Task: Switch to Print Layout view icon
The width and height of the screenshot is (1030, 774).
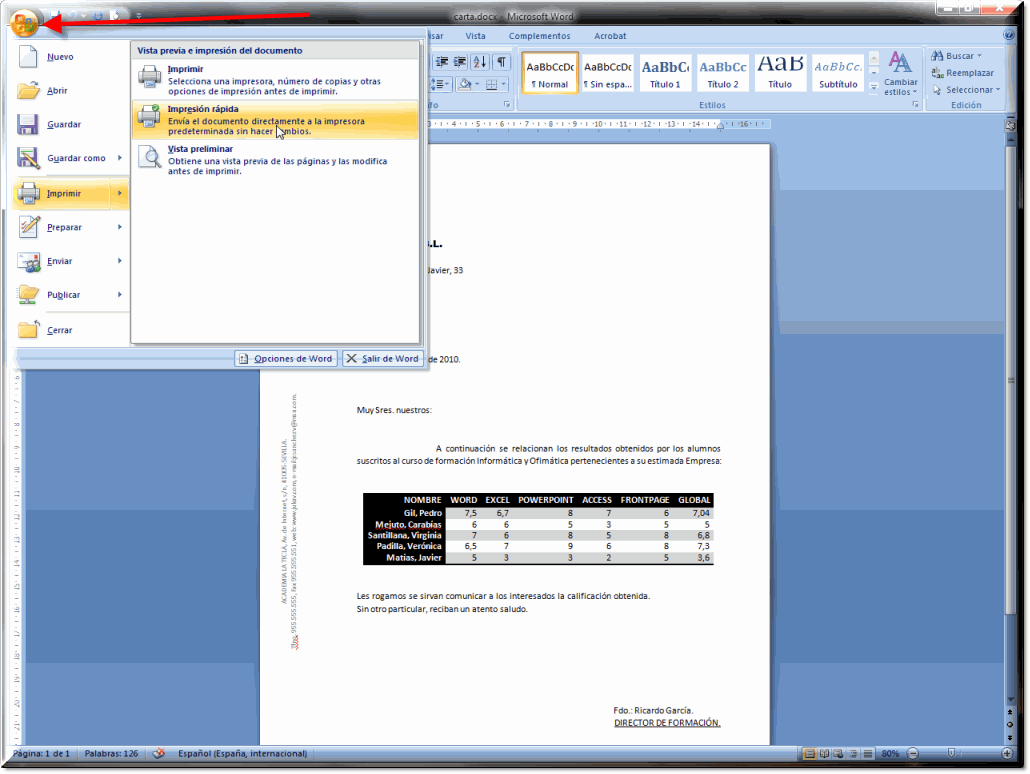Action: (810, 754)
